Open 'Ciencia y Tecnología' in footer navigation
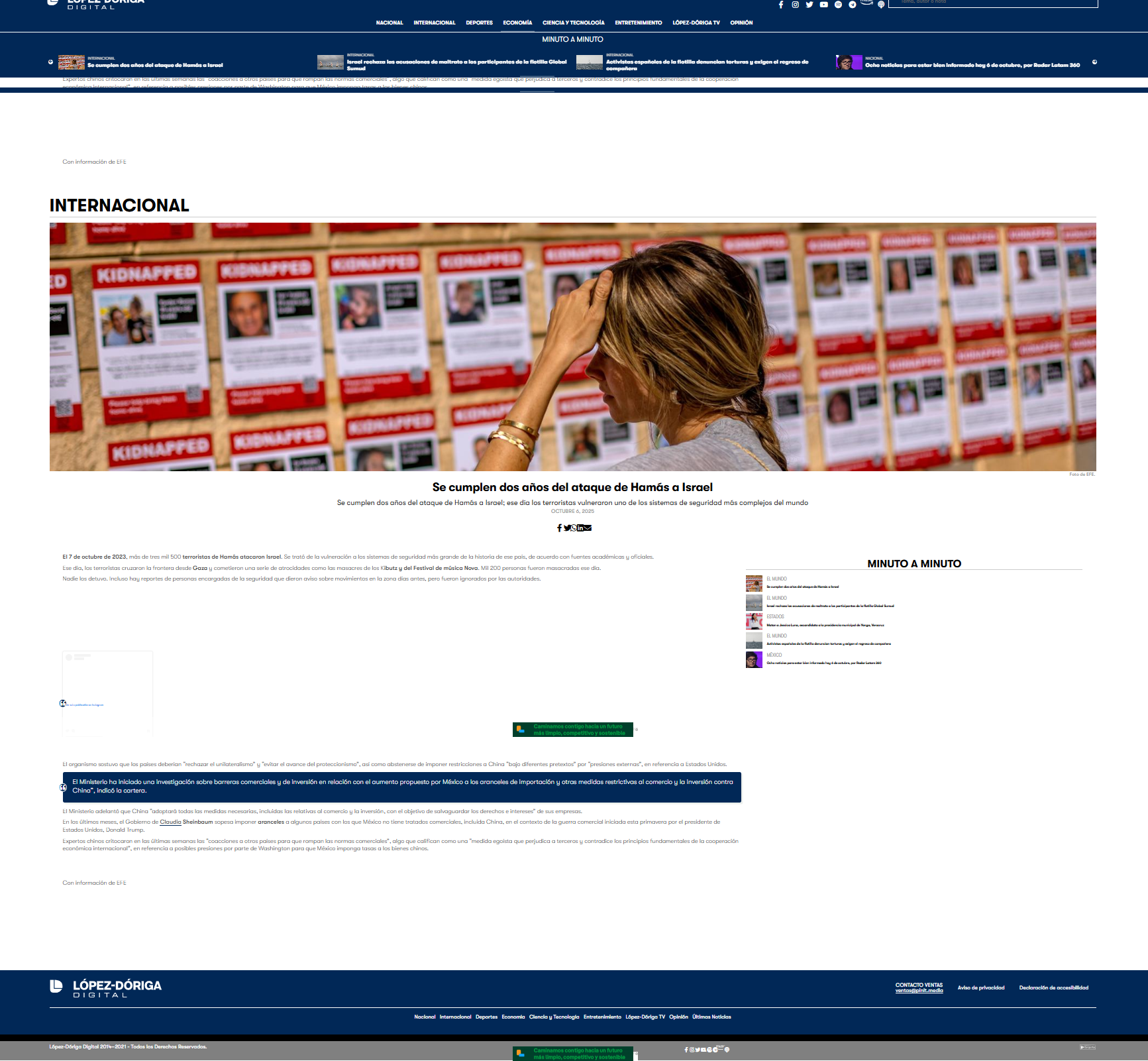Viewport: 1148px width, 1061px height. [x=554, y=1017]
